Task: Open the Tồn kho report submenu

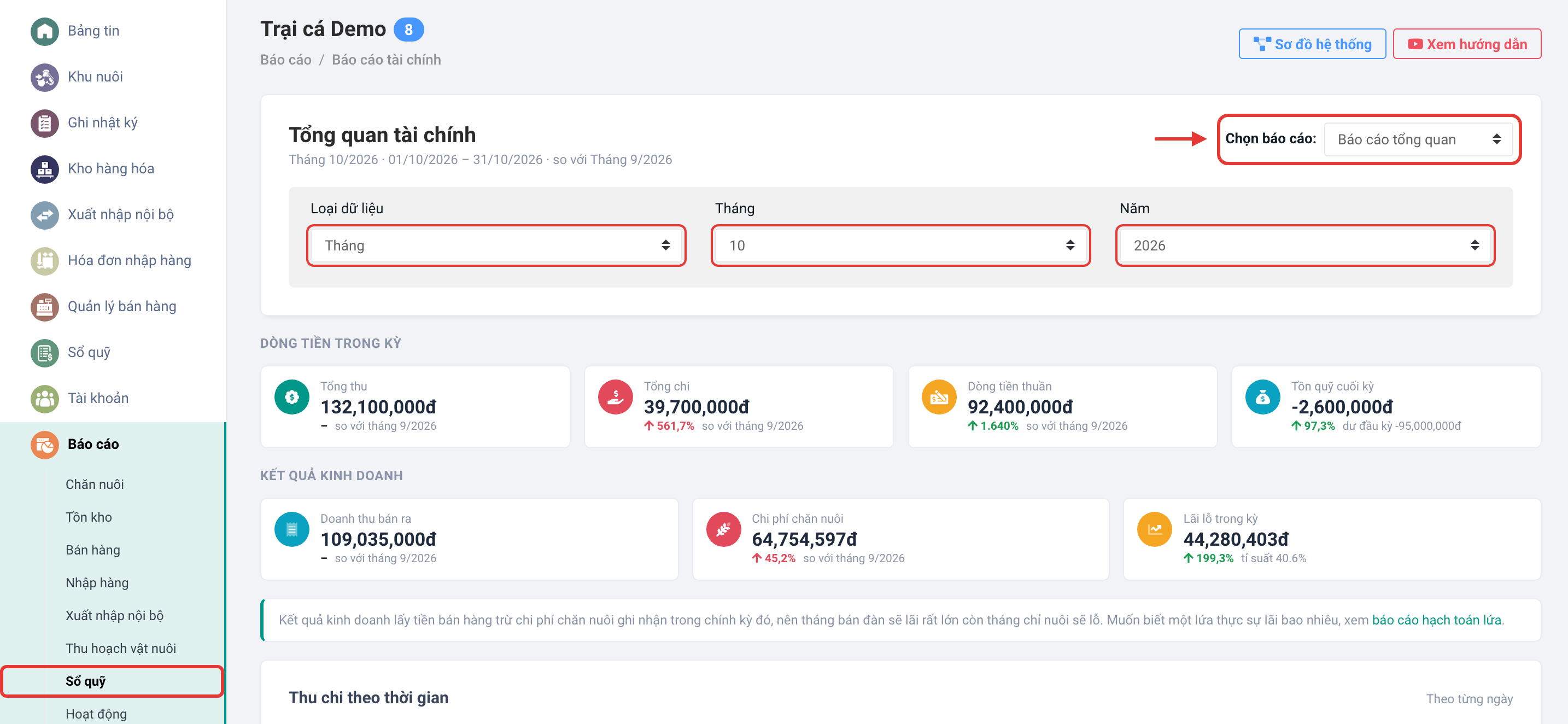Action: pos(89,517)
